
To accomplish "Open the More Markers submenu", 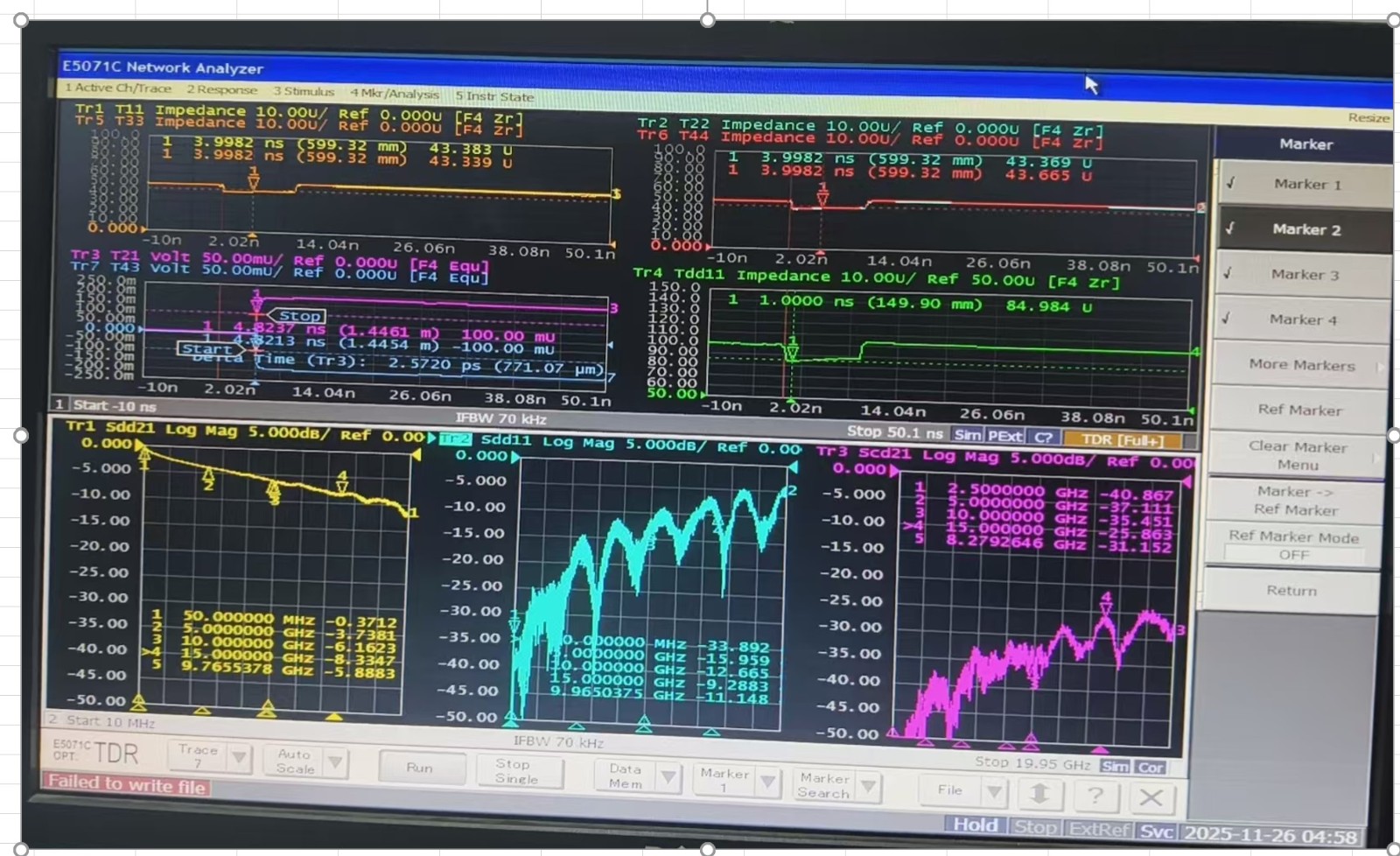I will [x=1301, y=365].
